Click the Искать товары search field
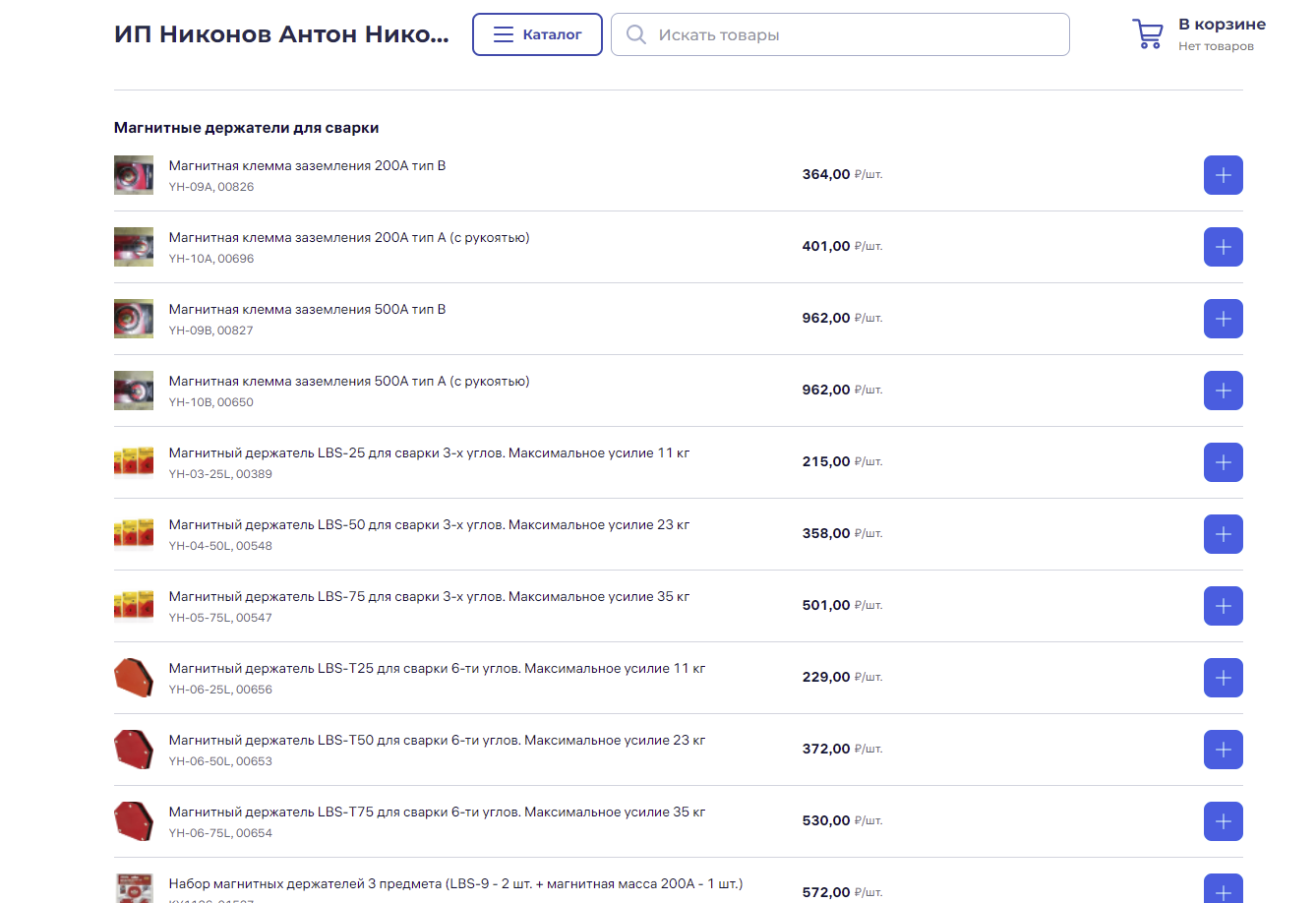This screenshot has width=1316, height=903. click(840, 34)
